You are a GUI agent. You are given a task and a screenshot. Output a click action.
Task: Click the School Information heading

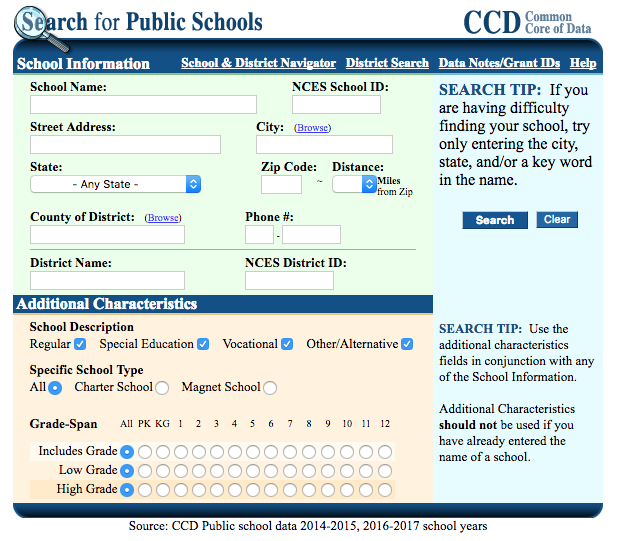click(x=83, y=64)
